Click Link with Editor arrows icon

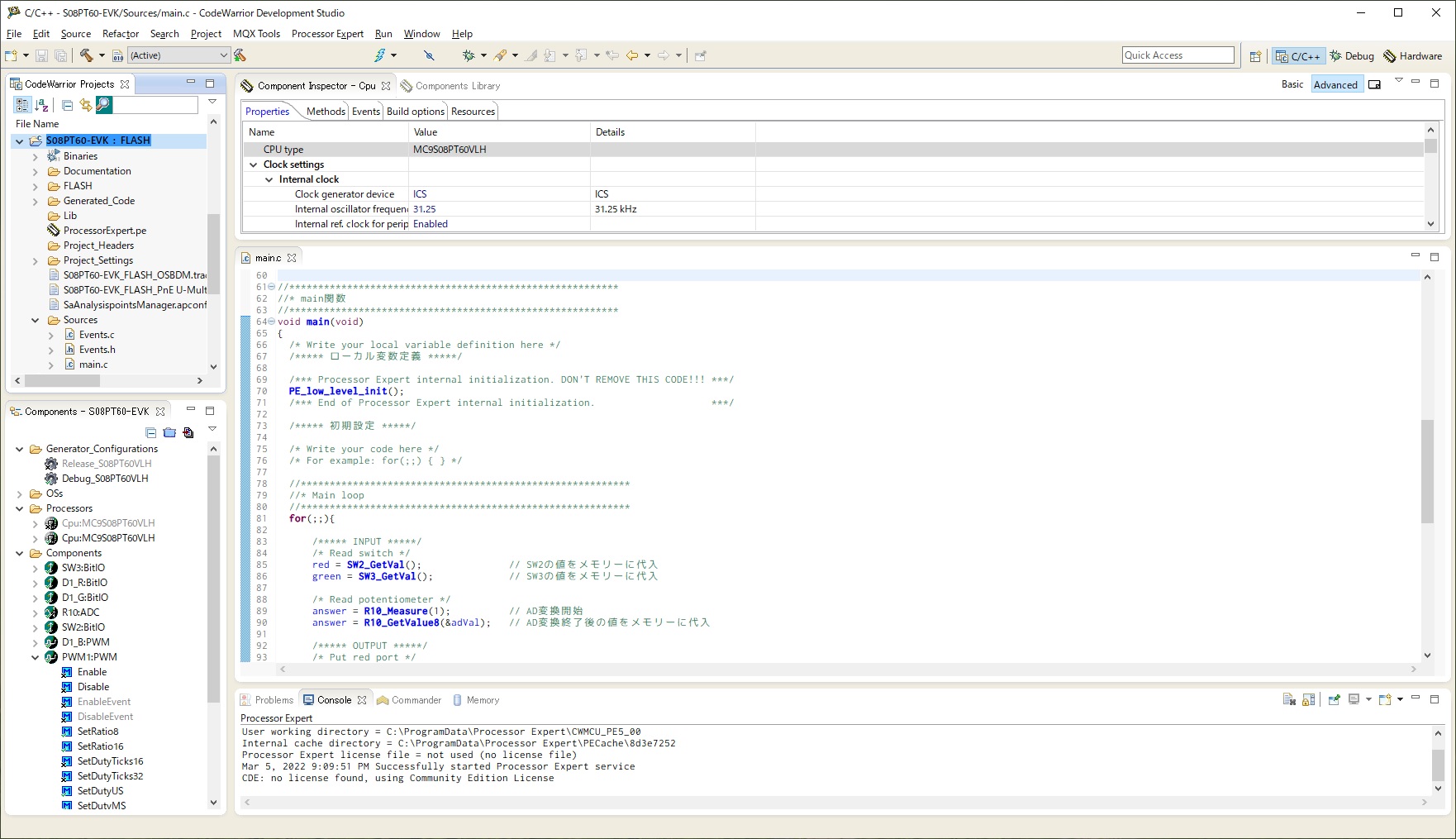click(x=86, y=105)
